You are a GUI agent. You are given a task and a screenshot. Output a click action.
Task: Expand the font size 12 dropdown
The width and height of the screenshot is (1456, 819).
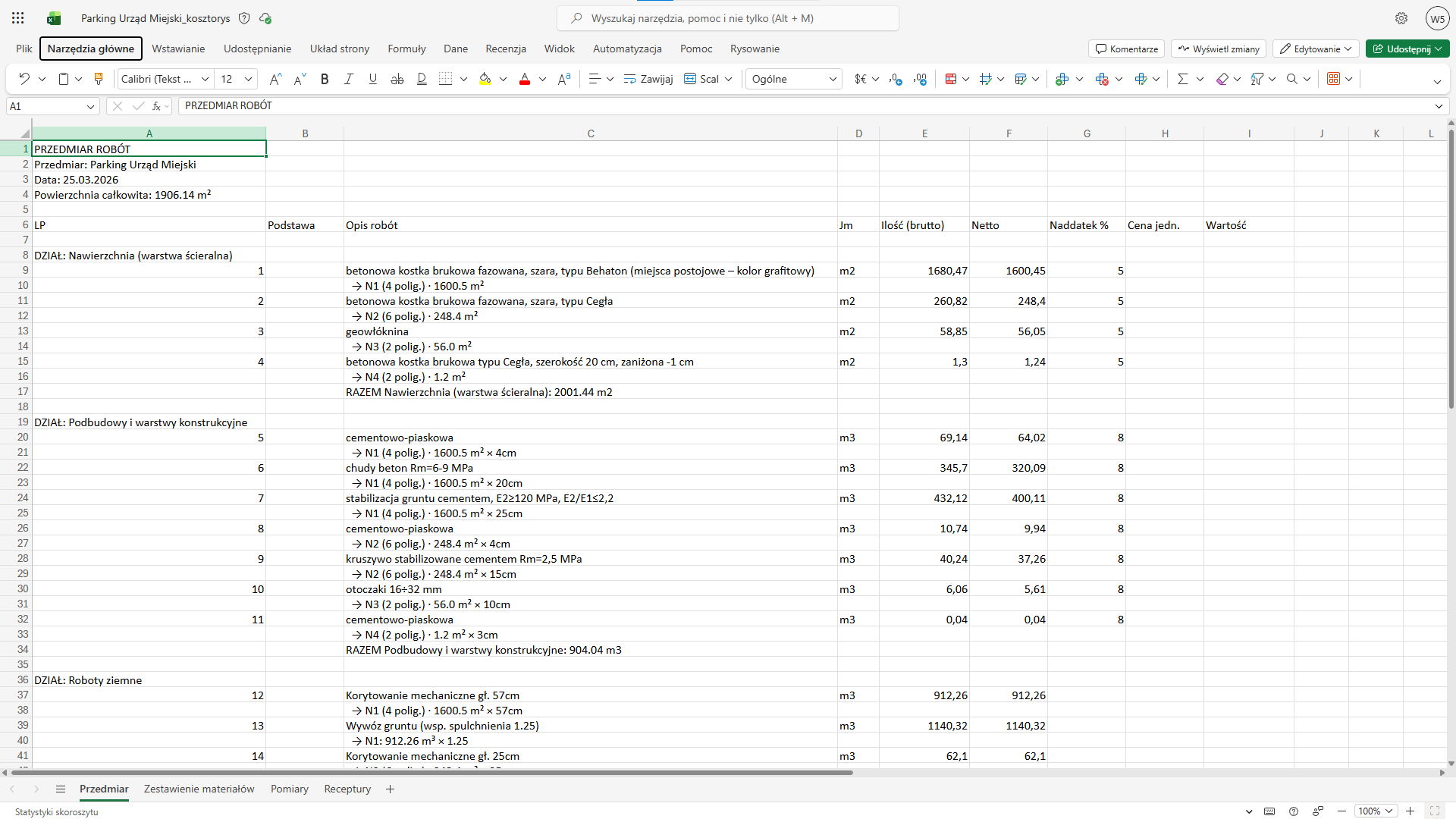coord(248,79)
